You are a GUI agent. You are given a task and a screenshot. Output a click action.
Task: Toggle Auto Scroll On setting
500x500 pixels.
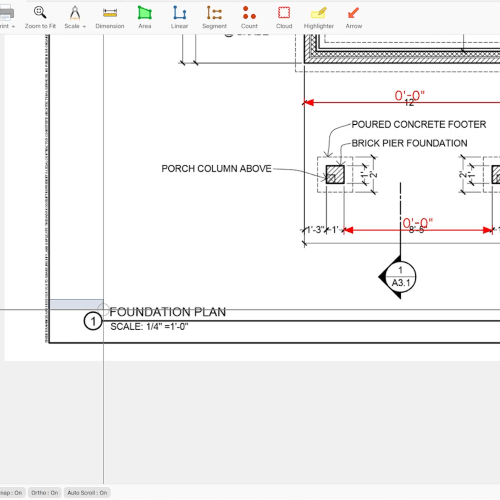pos(87,493)
